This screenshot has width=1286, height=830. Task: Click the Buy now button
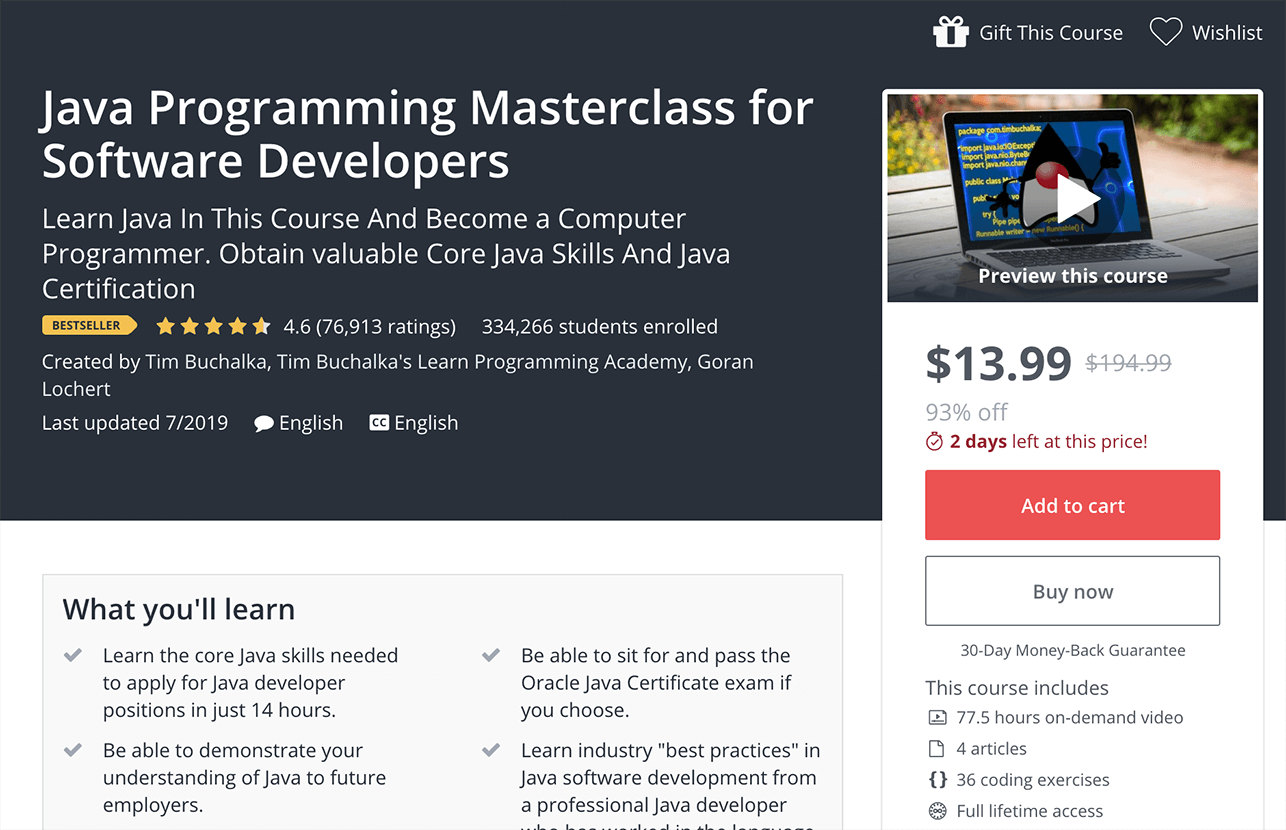click(x=1072, y=591)
